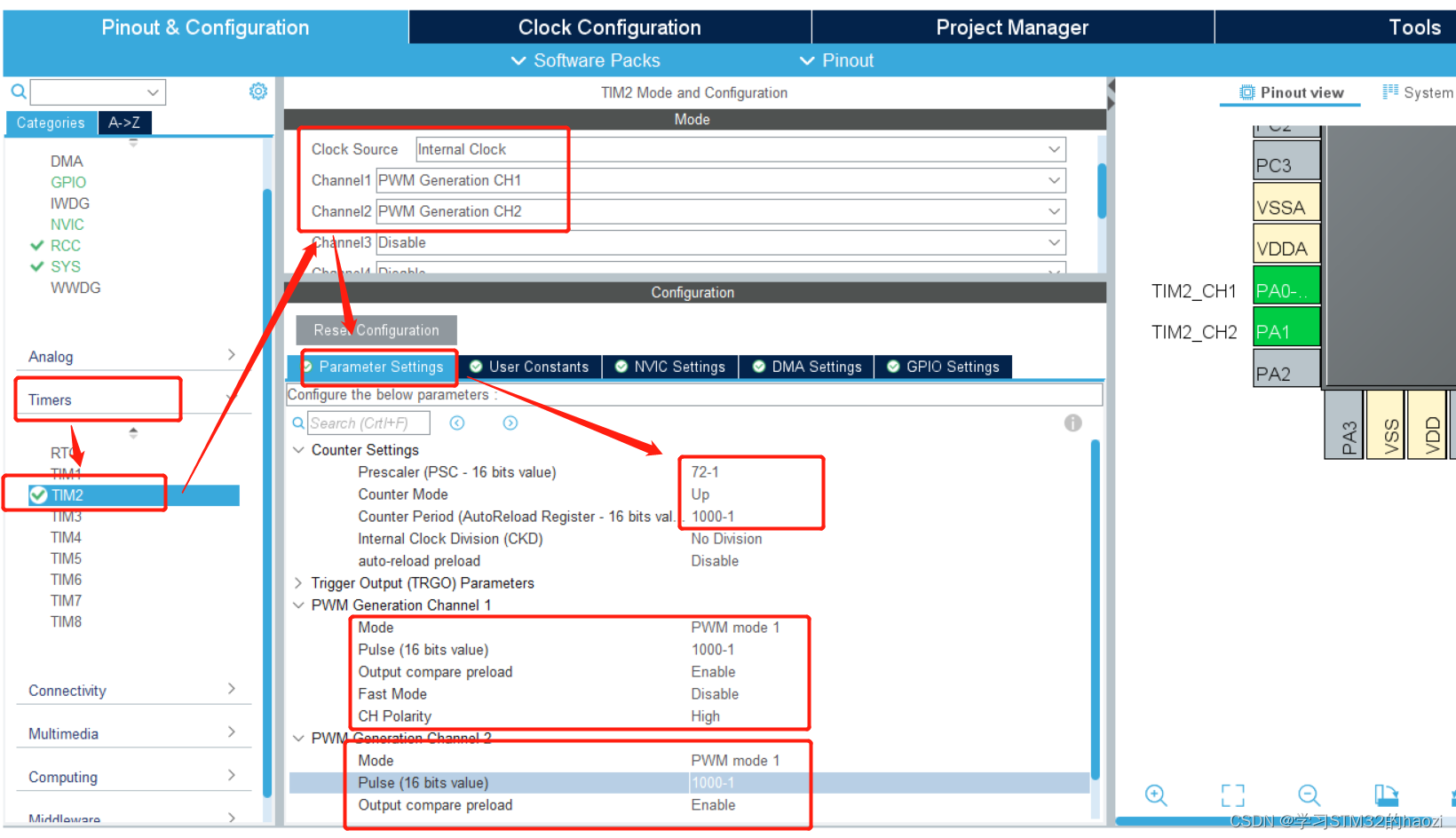Switch to Project Manager tab
Viewport: 1456px width, 838px height.
coord(1012,28)
